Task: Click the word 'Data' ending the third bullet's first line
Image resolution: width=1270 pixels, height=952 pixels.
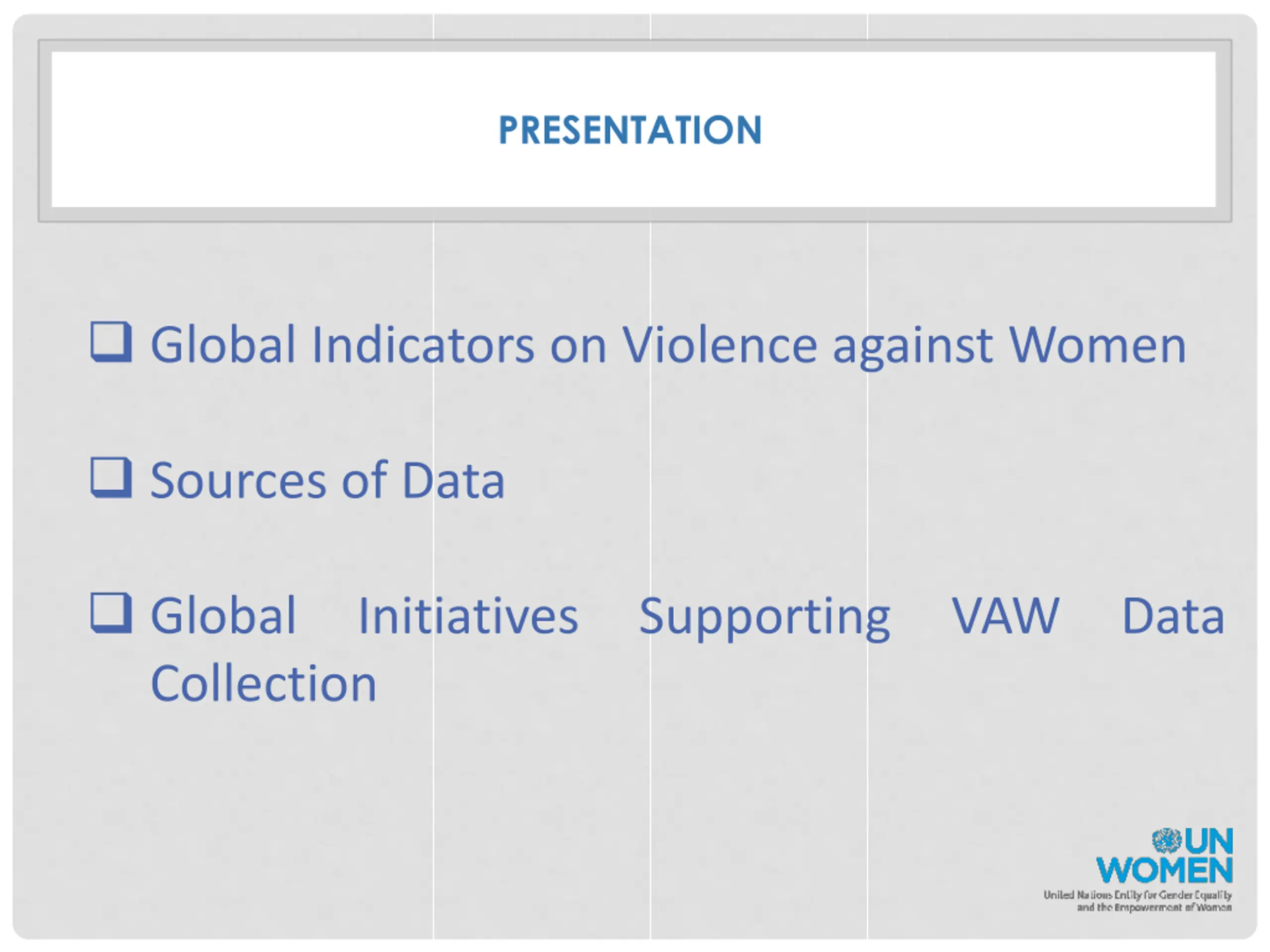Action: click(x=1173, y=616)
